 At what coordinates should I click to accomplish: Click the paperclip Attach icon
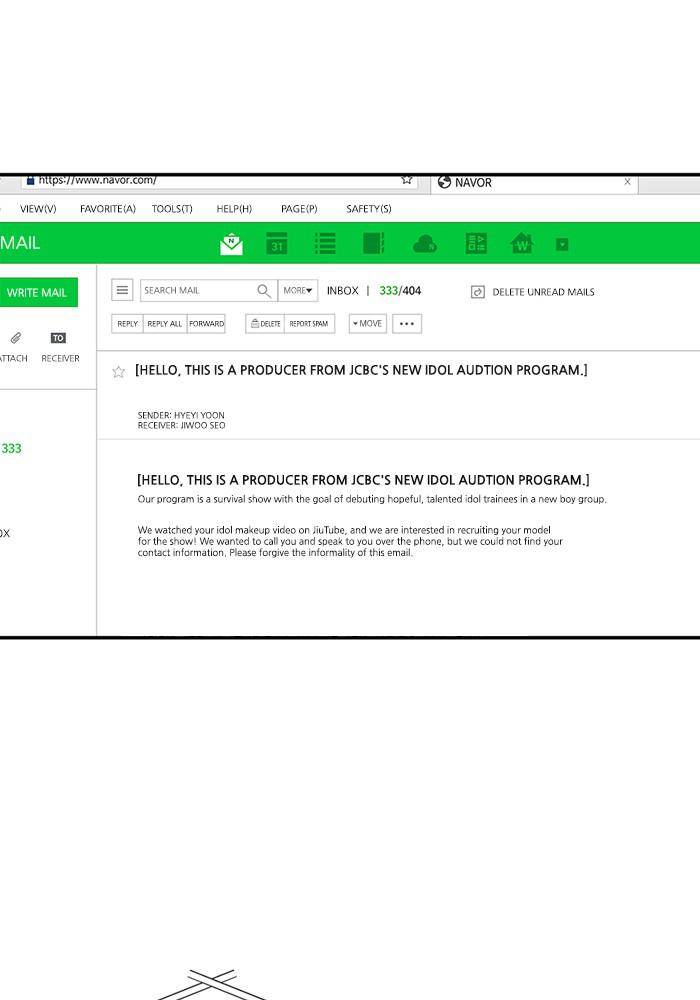tap(16, 338)
